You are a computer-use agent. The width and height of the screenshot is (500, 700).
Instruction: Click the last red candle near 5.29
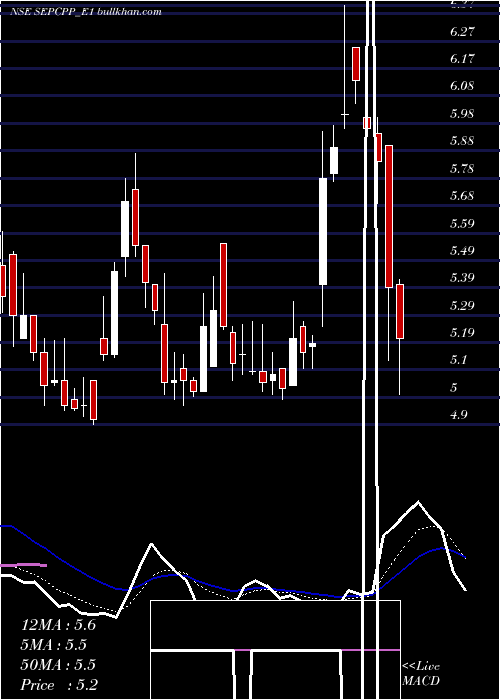click(400, 312)
